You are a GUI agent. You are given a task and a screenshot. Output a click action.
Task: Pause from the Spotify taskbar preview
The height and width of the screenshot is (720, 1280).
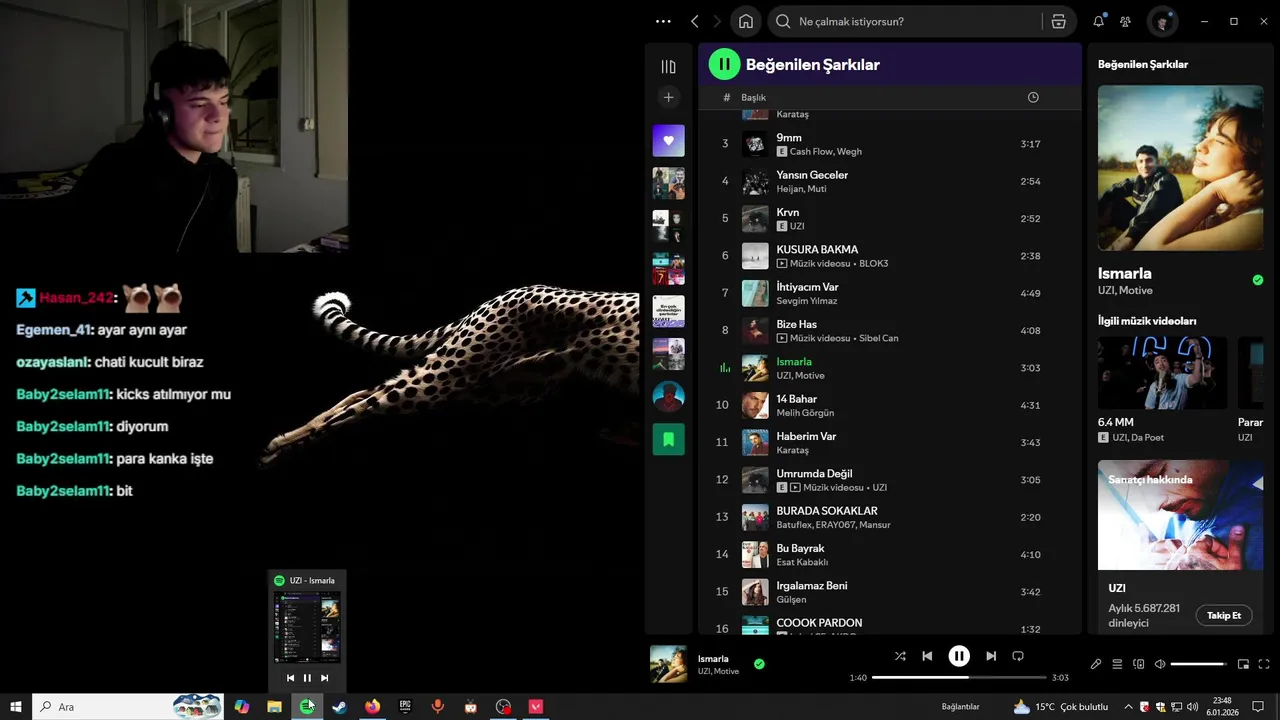click(307, 678)
